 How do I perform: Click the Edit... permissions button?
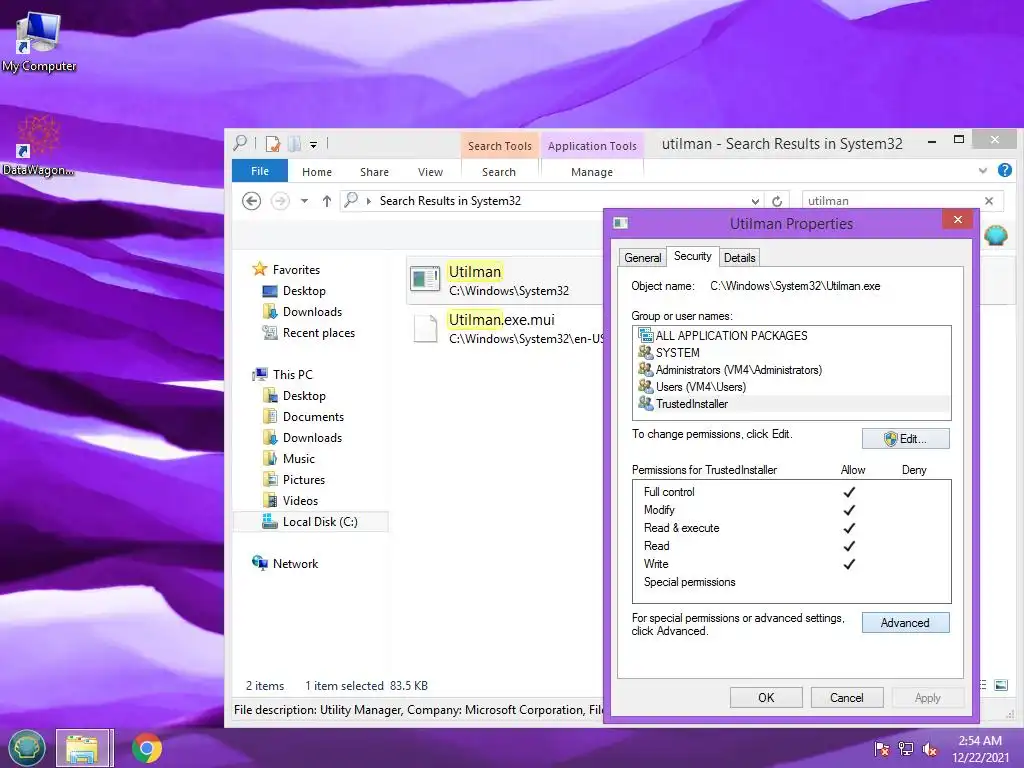[905, 439]
